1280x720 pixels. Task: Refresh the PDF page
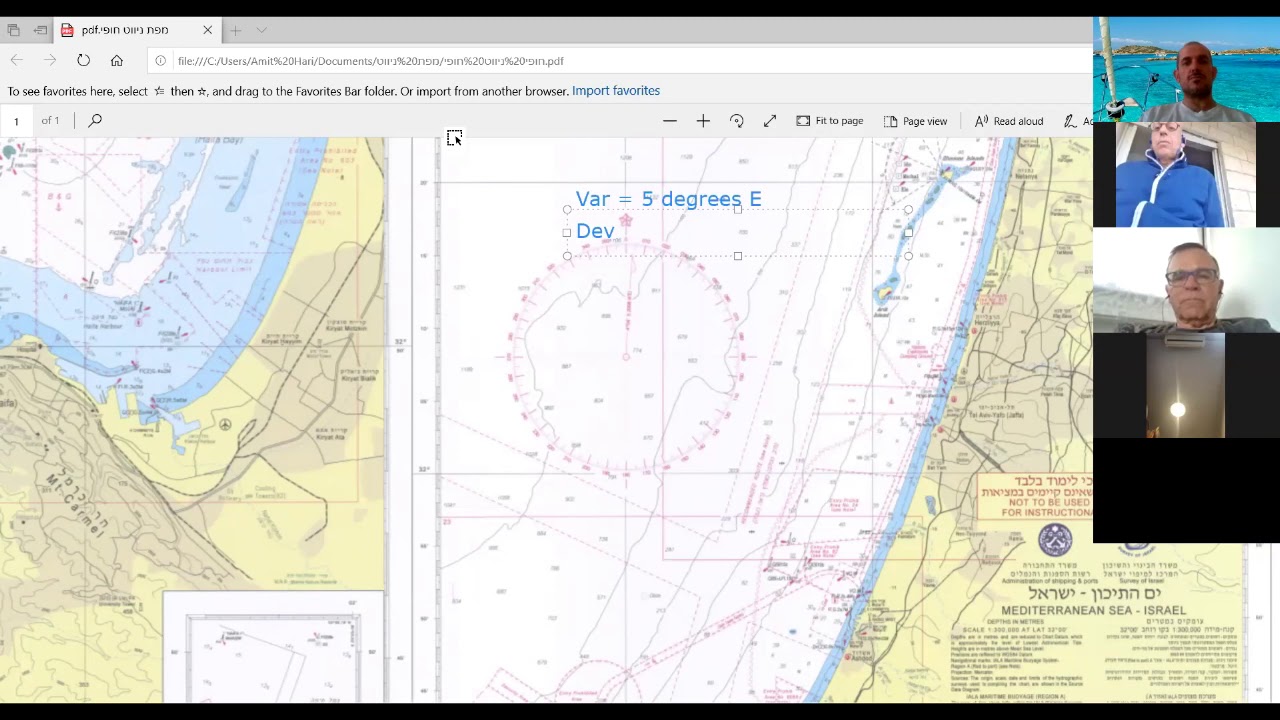point(83,61)
